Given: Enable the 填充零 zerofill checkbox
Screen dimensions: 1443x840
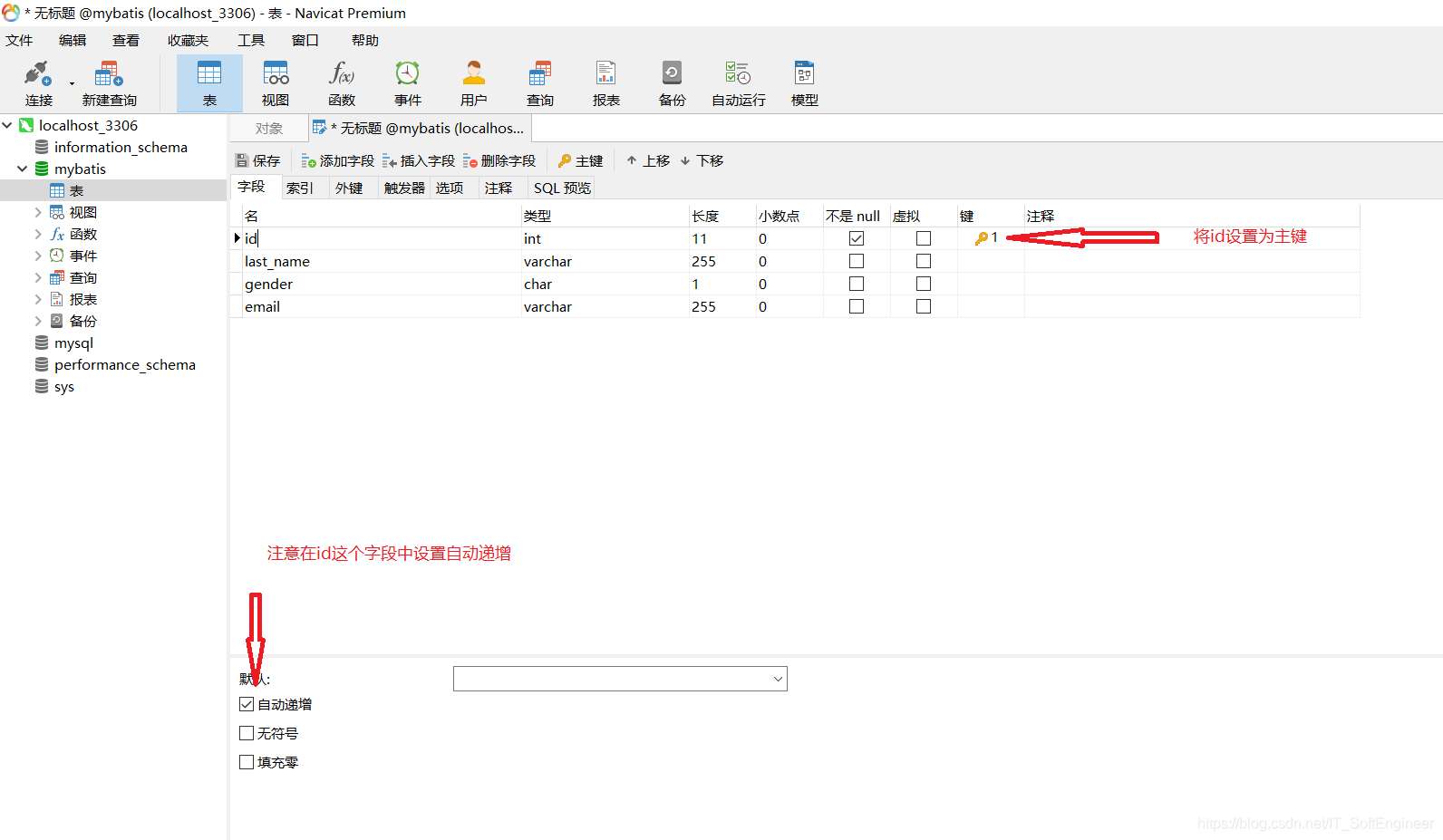Looking at the screenshot, I should click(247, 762).
